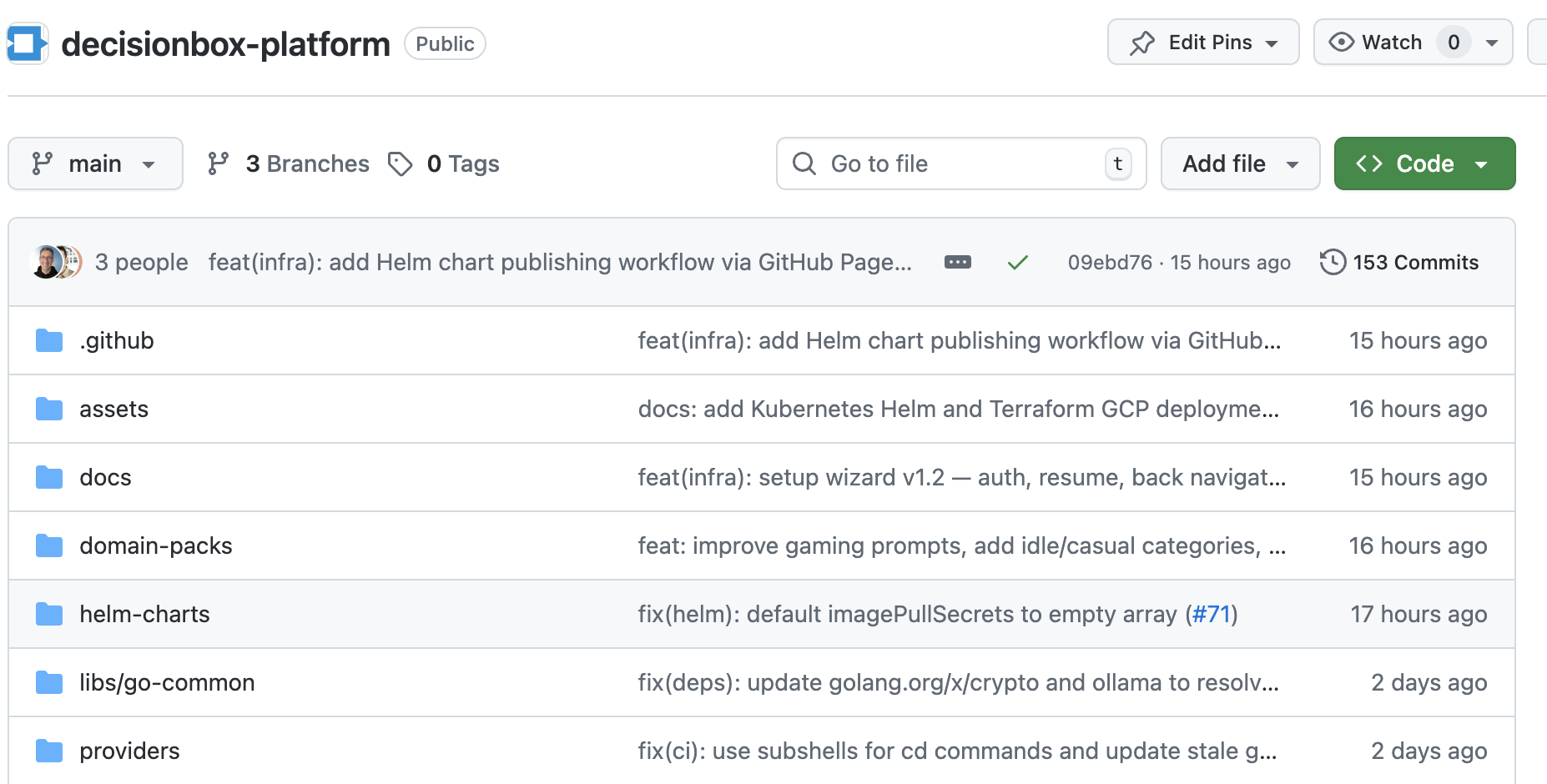Image resolution: width=1547 pixels, height=784 pixels.
Task: Click the contributor avatars thumbnail
Action: [x=56, y=263]
